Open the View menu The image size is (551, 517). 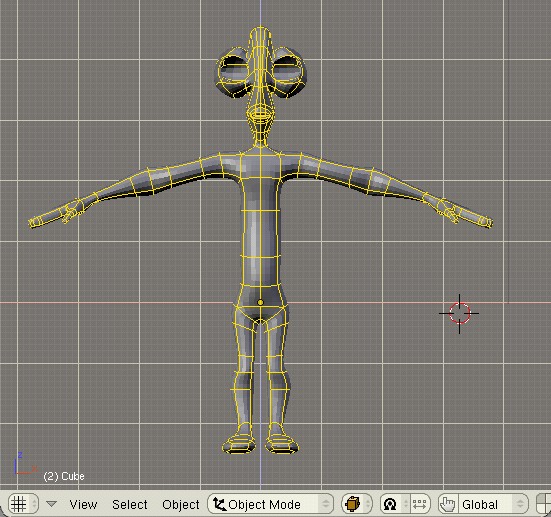click(x=83, y=505)
